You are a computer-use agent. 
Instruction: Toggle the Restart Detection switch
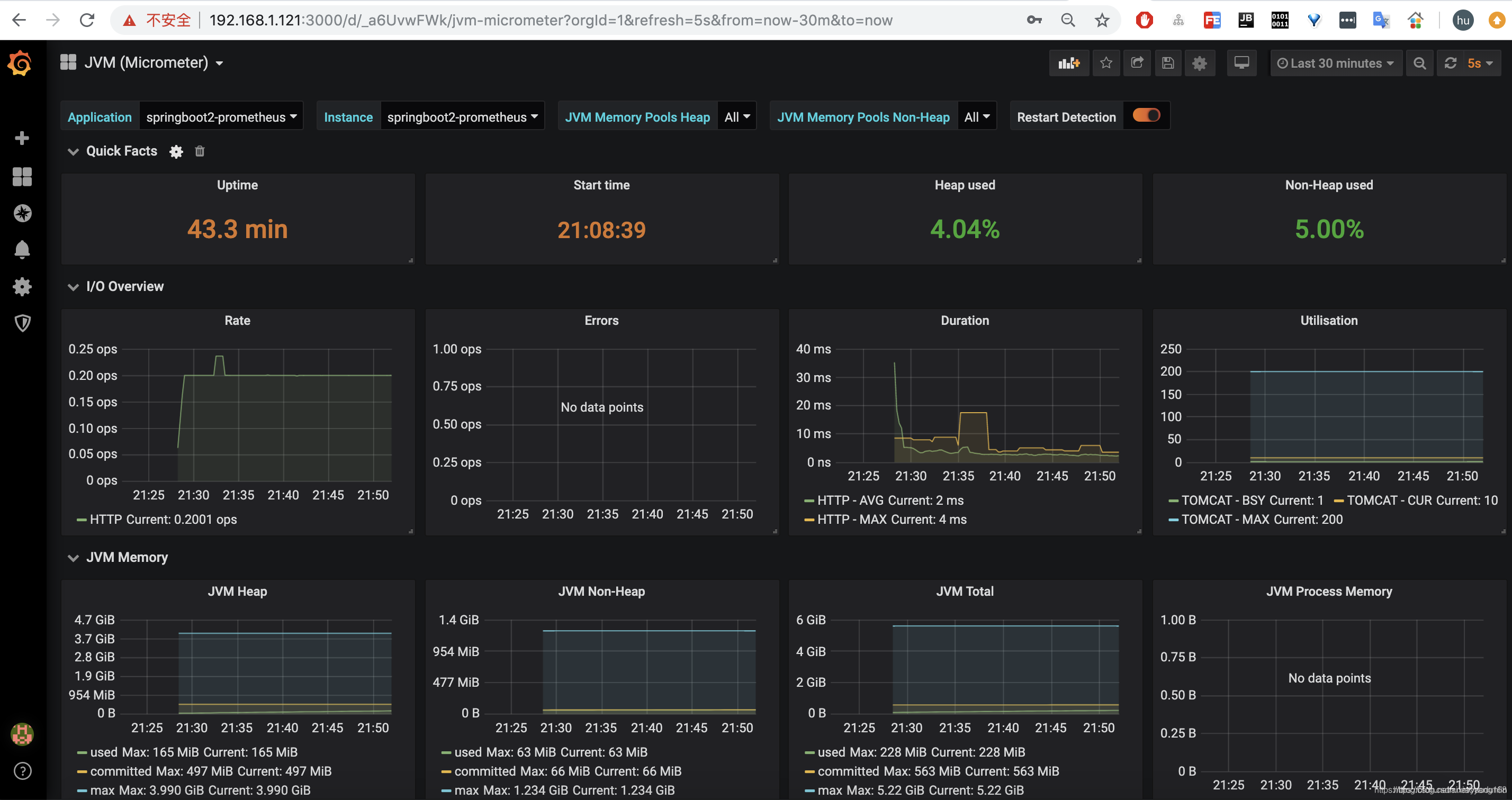pos(1146,115)
